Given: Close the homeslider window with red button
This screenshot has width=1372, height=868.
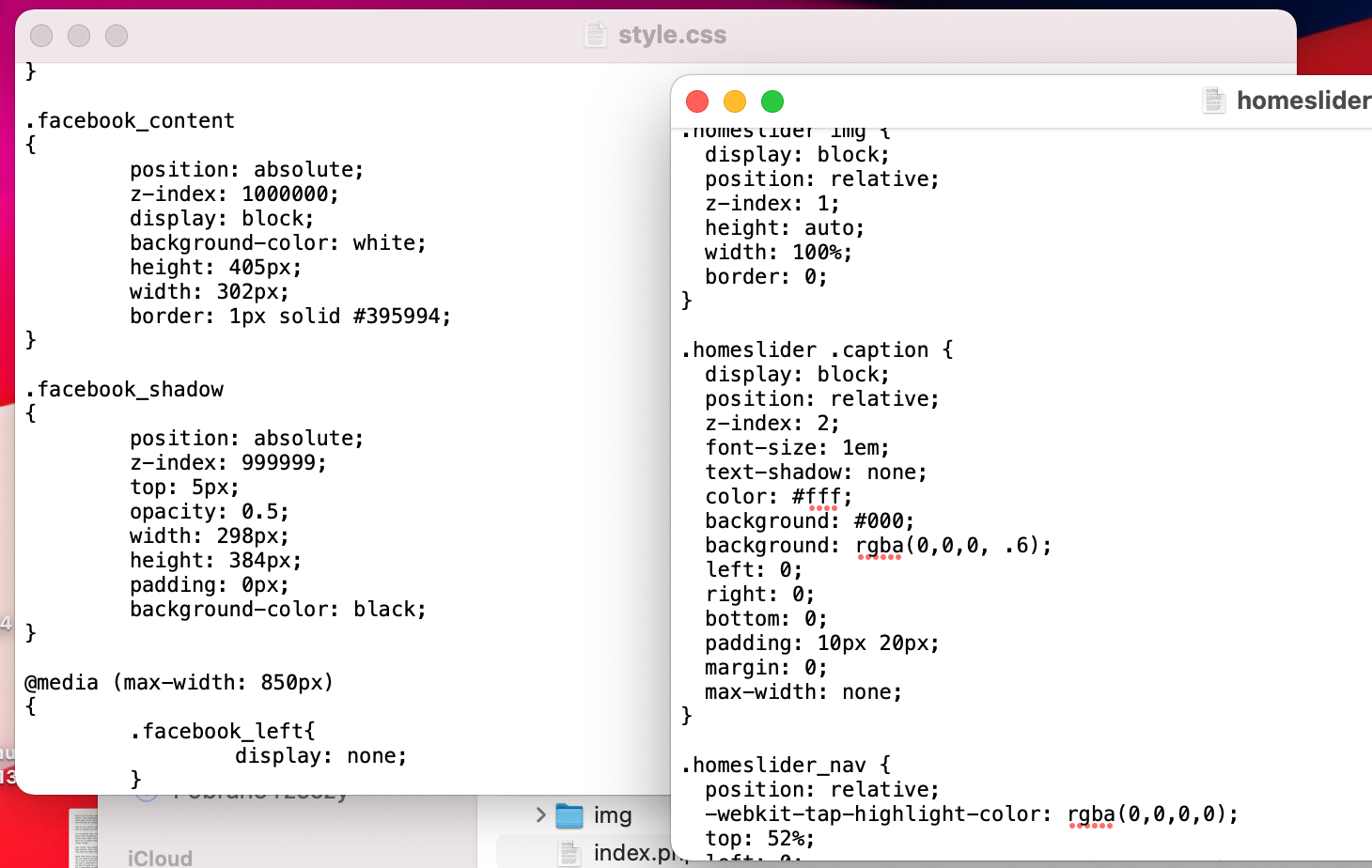Looking at the screenshot, I should (697, 101).
